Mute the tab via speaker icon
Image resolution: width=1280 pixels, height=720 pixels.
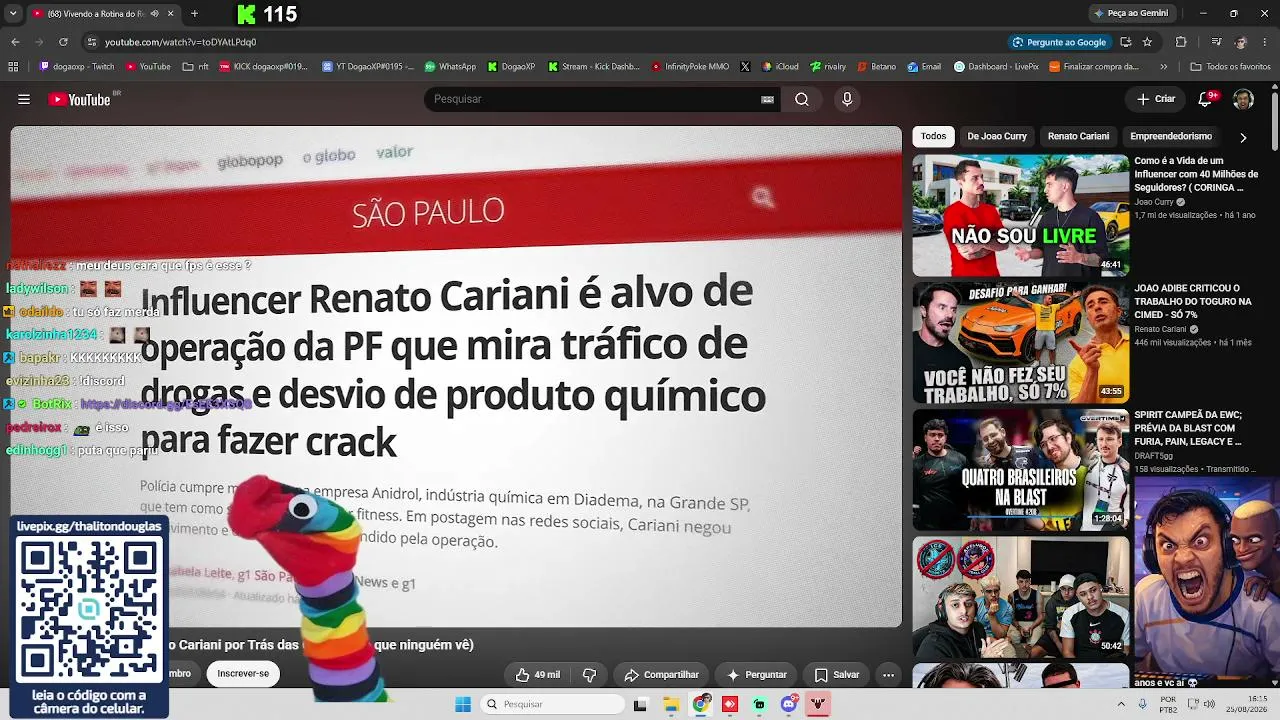pyautogui.click(x=154, y=14)
